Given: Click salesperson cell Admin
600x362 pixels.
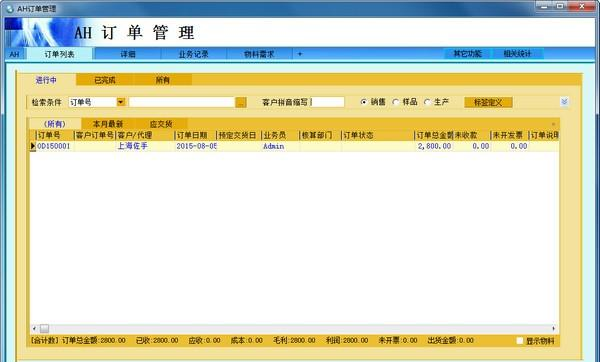Looking at the screenshot, I should pos(280,146).
